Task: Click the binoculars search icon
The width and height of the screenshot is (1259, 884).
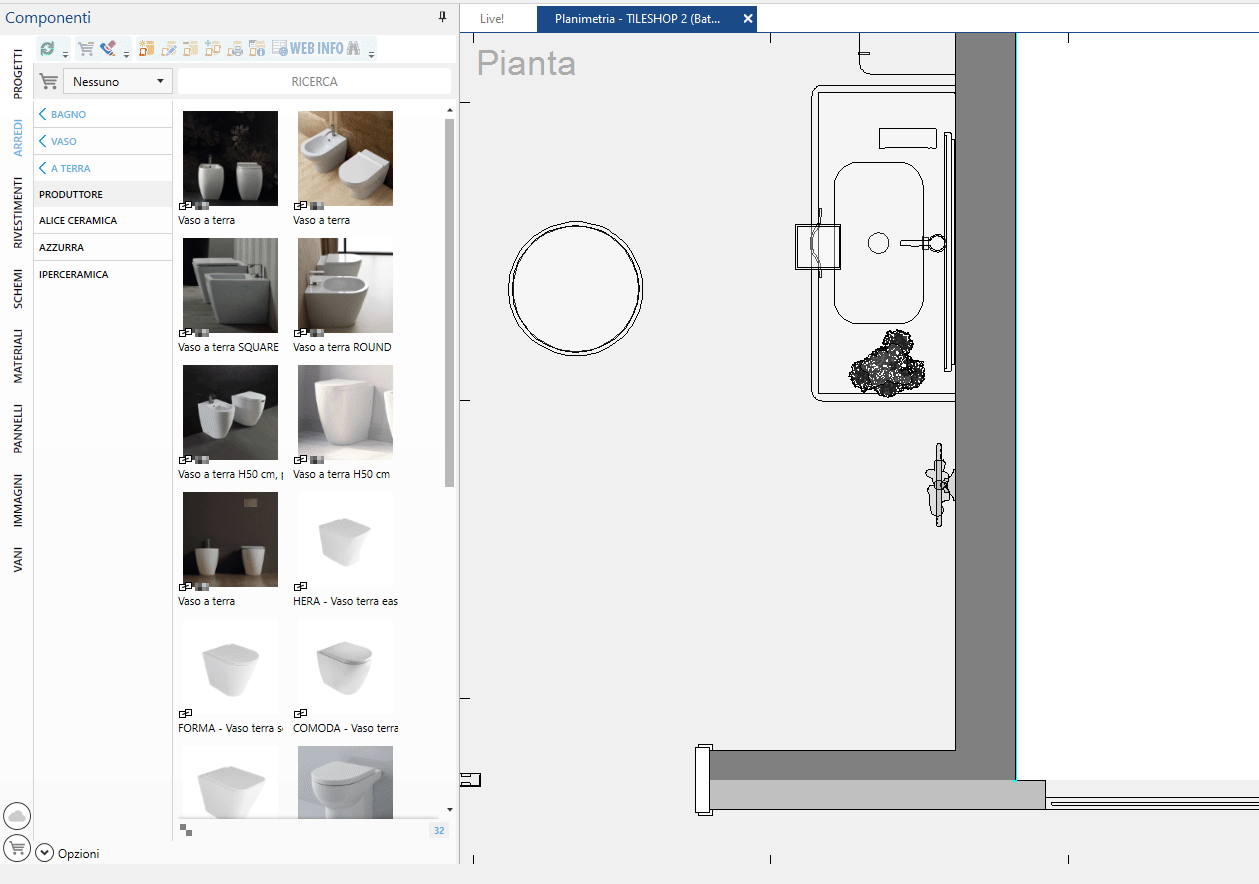Action: [354, 48]
